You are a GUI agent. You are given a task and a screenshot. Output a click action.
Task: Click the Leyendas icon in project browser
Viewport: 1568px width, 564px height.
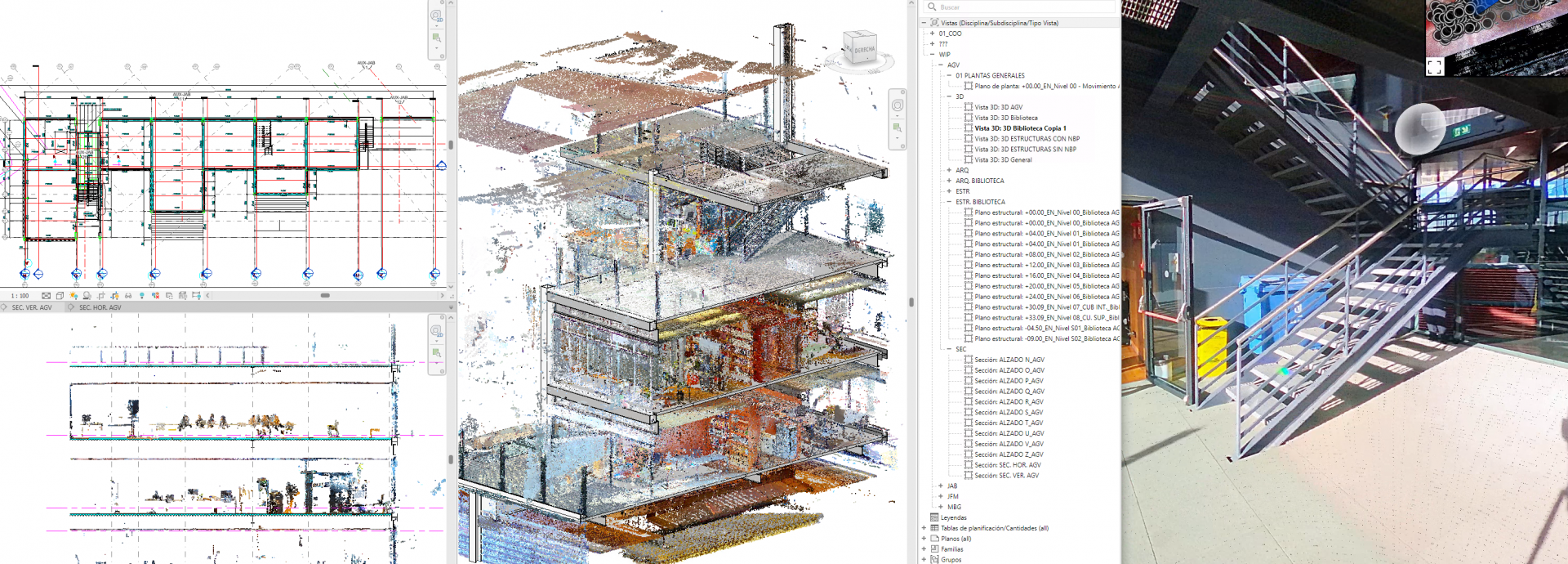[934, 517]
